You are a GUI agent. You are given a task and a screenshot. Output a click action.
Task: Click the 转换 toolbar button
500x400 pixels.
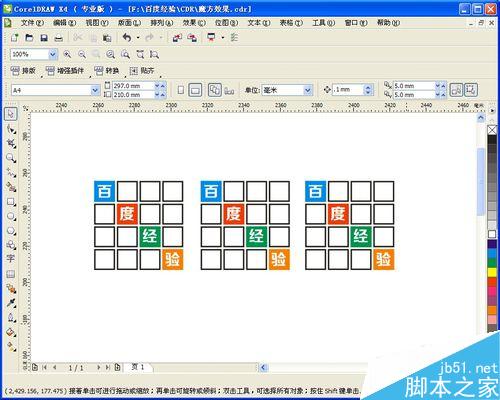(107, 71)
